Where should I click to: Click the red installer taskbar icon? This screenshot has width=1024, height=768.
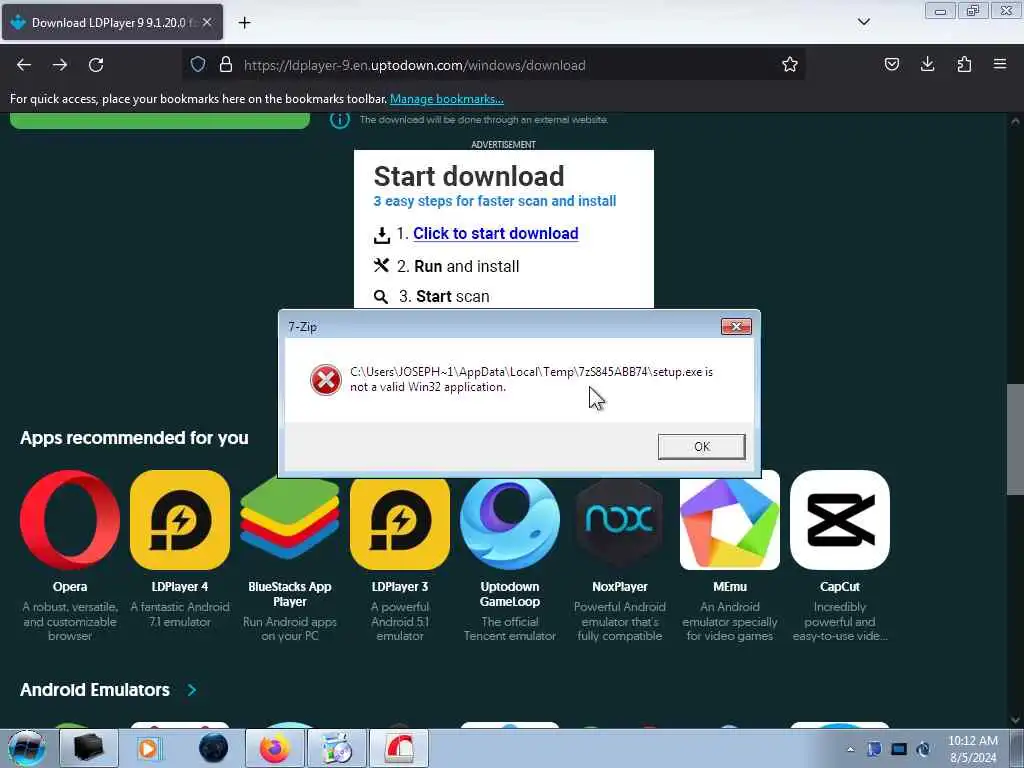(399, 748)
